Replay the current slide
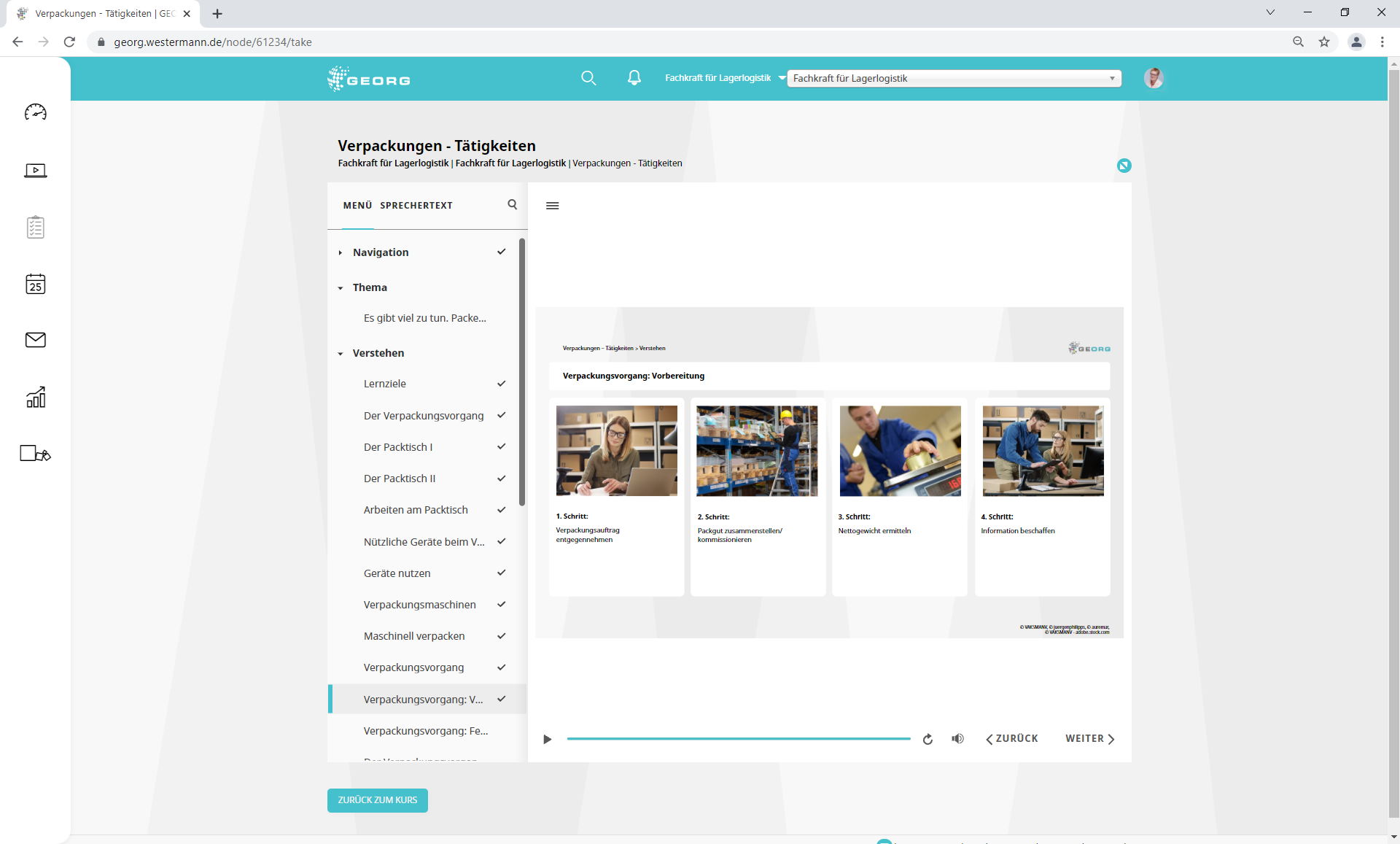 927,739
